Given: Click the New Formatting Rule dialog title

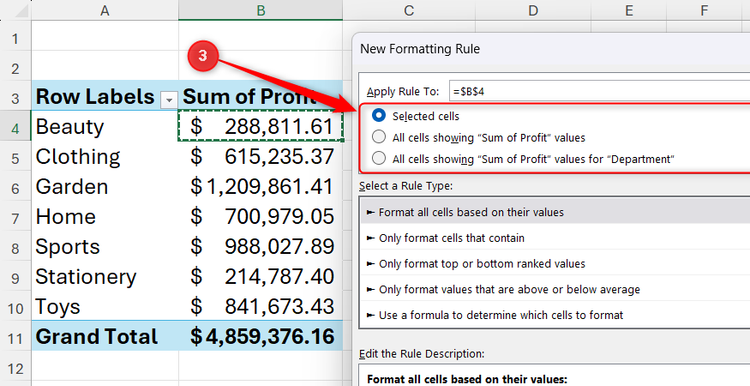Looking at the screenshot, I should (x=420, y=49).
